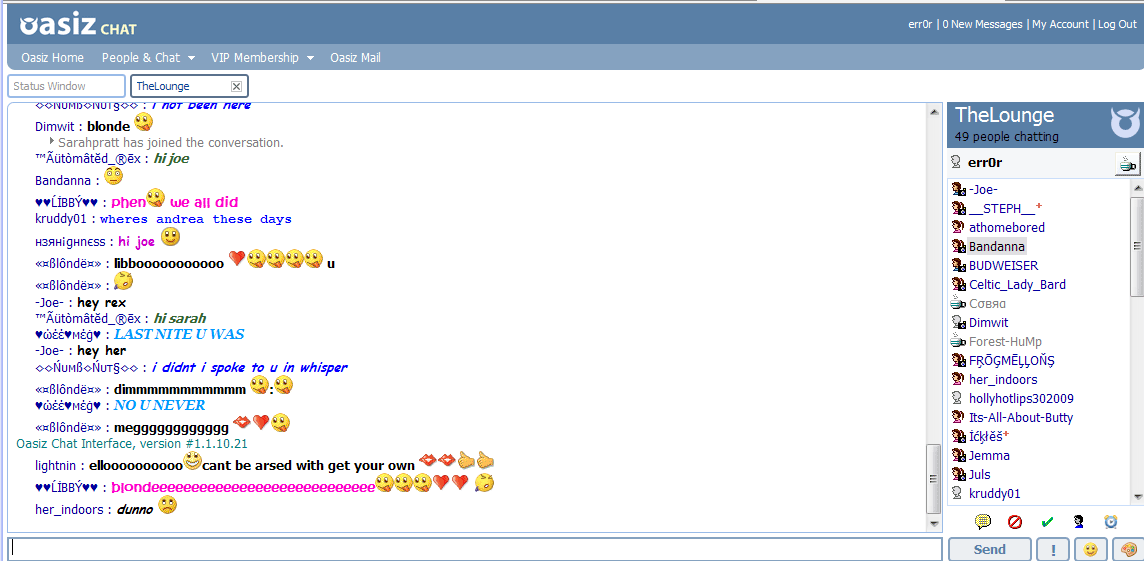Click the user list scrollbar thumb
The width and height of the screenshot is (1144, 561).
pos(1137,247)
